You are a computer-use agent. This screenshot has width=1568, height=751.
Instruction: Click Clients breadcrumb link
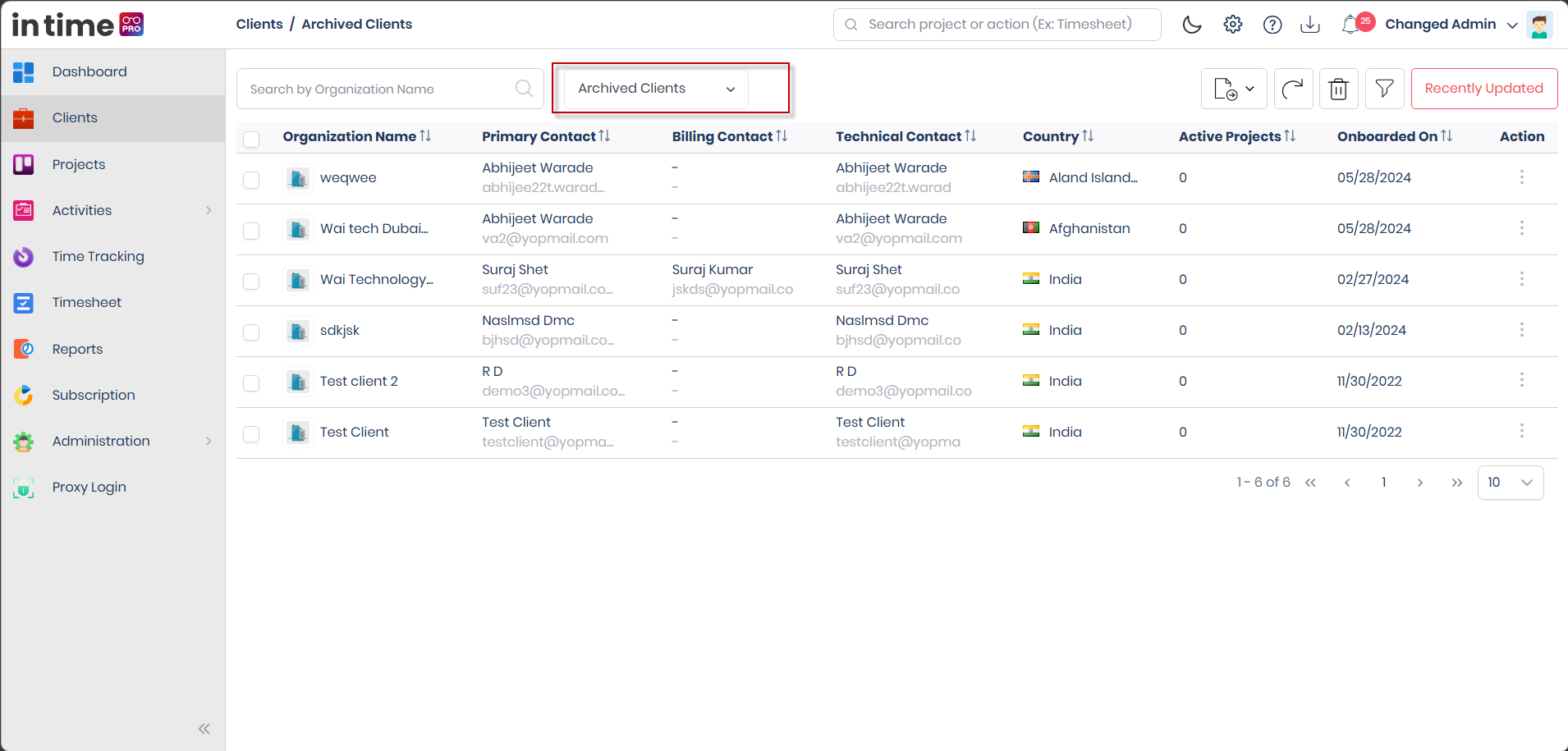point(259,24)
